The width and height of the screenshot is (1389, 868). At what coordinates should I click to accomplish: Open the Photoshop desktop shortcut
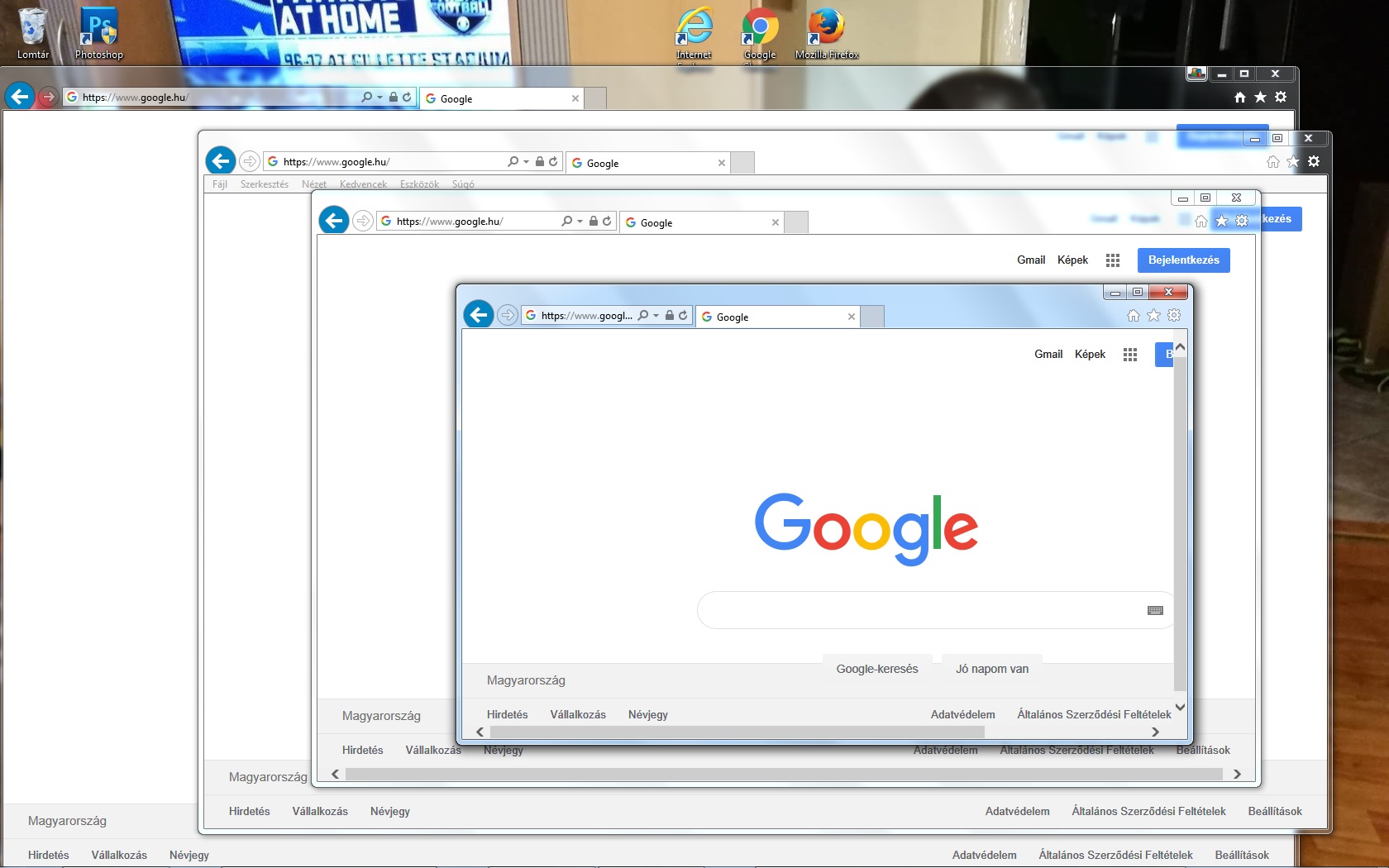[99, 33]
